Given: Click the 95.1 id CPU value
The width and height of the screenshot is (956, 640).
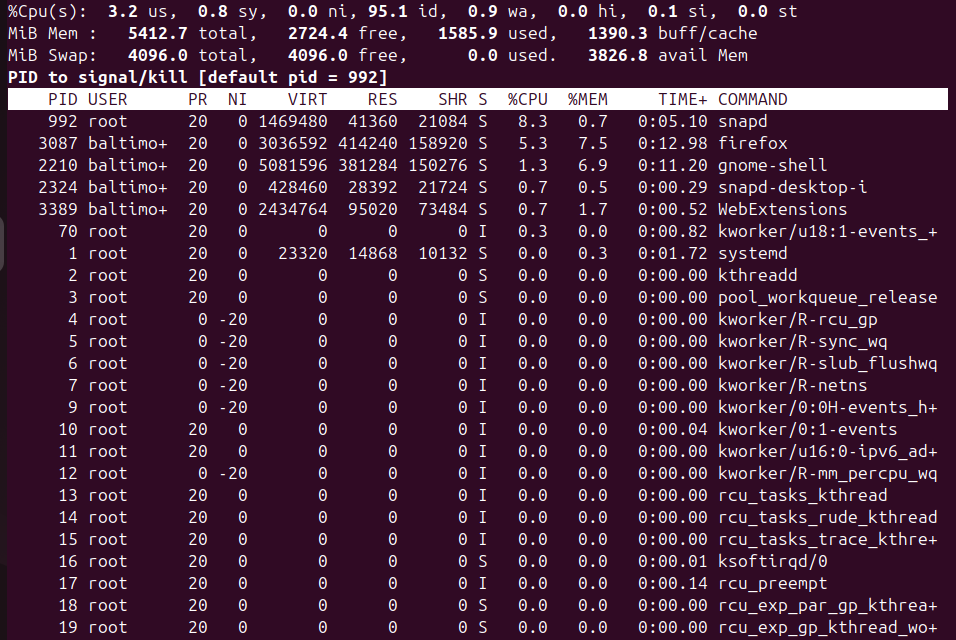Looking at the screenshot, I should click(x=387, y=11).
